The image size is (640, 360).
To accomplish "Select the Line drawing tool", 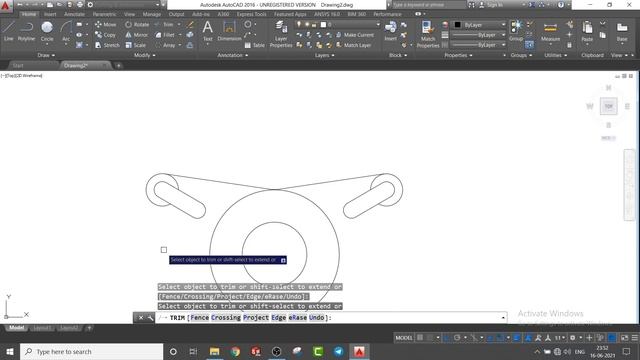I will (9, 31).
